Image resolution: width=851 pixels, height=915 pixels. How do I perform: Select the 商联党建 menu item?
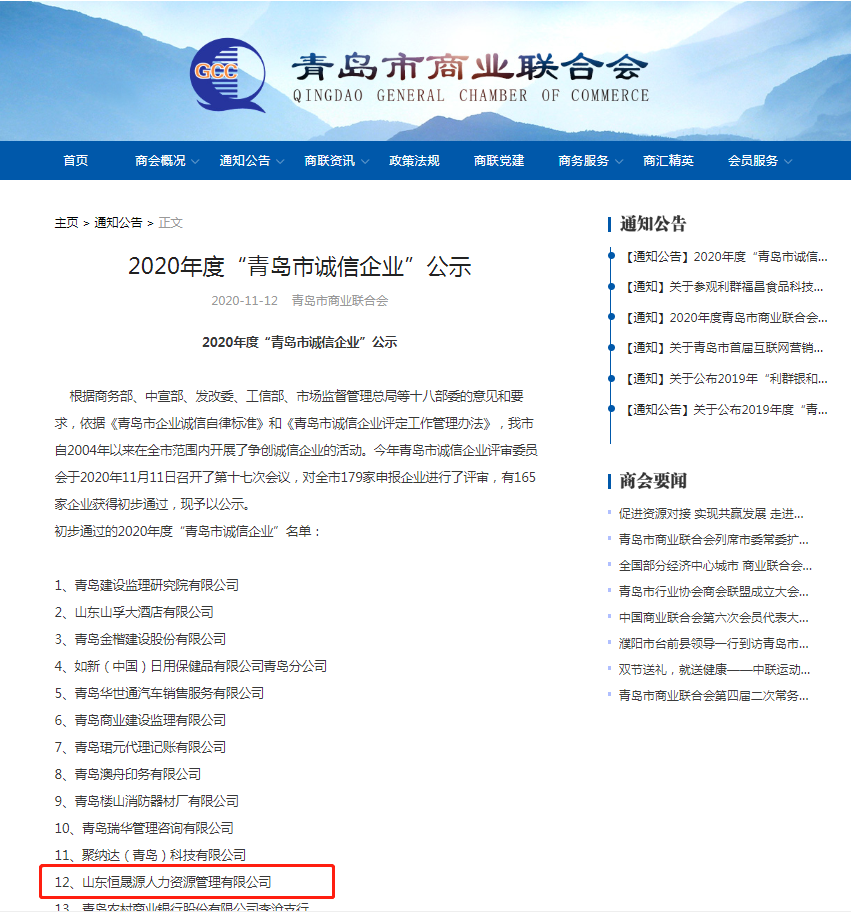point(499,160)
